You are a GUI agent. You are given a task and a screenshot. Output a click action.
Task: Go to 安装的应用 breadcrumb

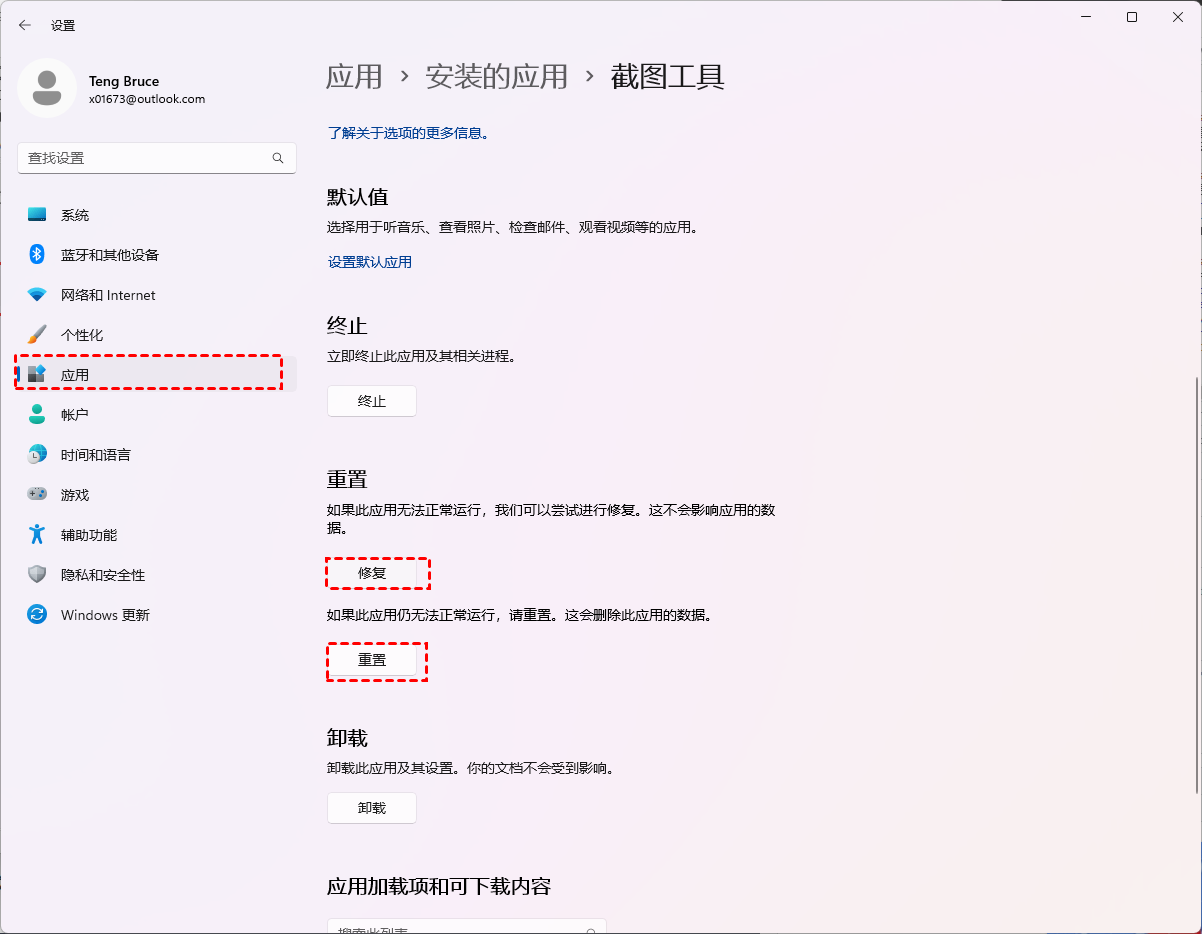click(497, 77)
